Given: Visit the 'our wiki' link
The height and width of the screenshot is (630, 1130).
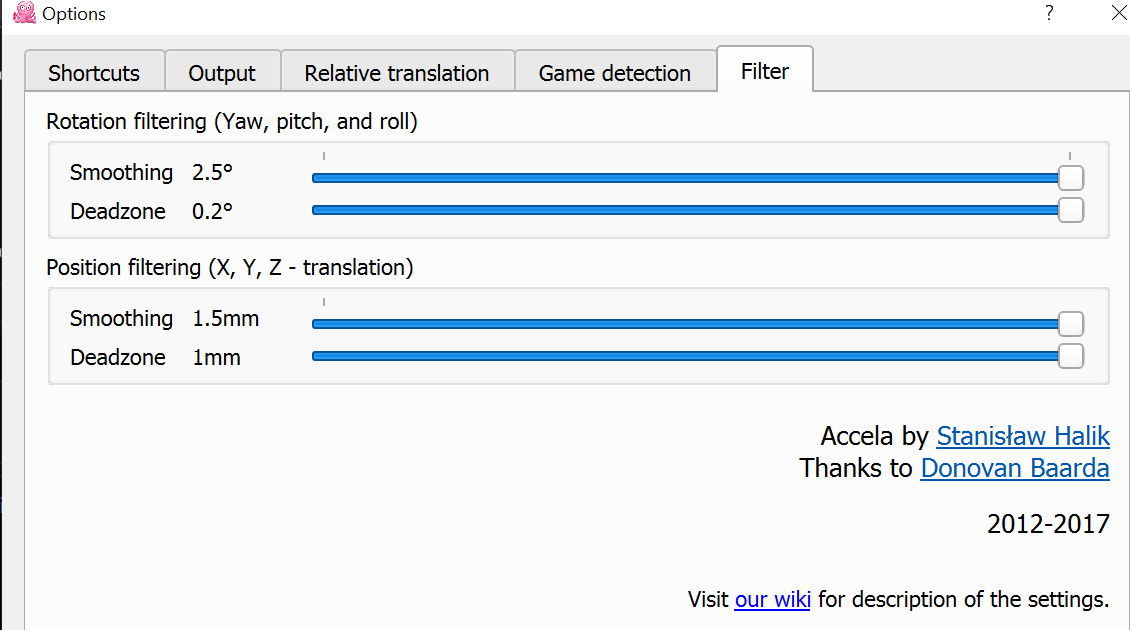Looking at the screenshot, I should pyautogui.click(x=772, y=600).
